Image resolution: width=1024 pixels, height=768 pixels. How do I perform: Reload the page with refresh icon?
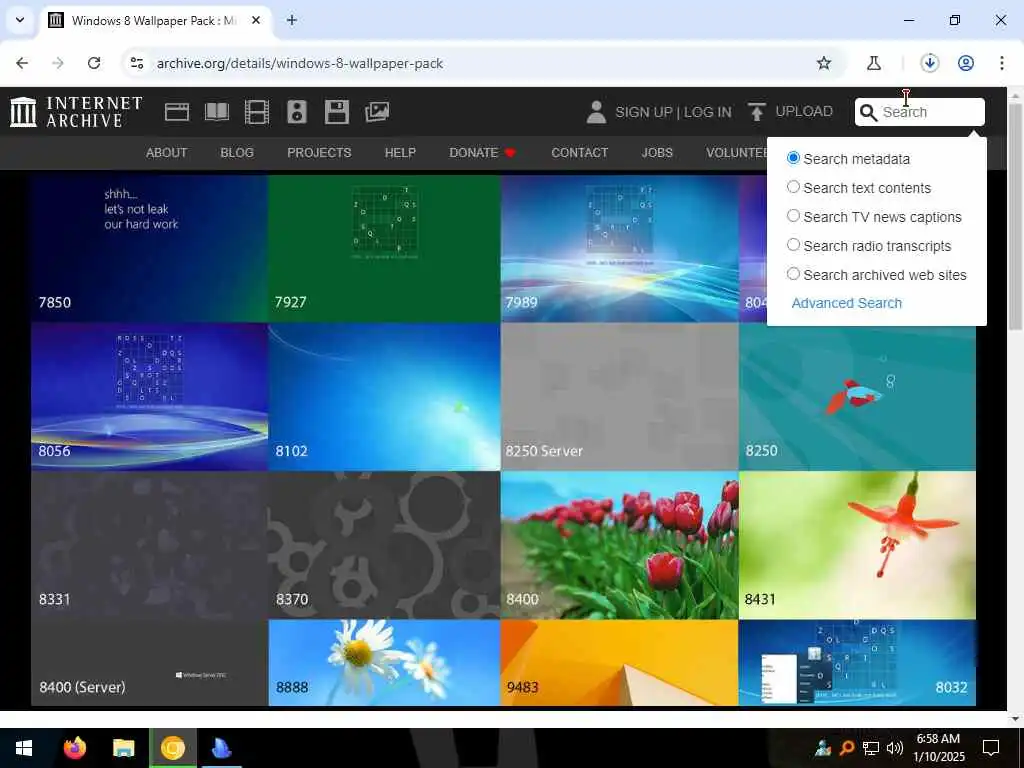pyautogui.click(x=94, y=63)
